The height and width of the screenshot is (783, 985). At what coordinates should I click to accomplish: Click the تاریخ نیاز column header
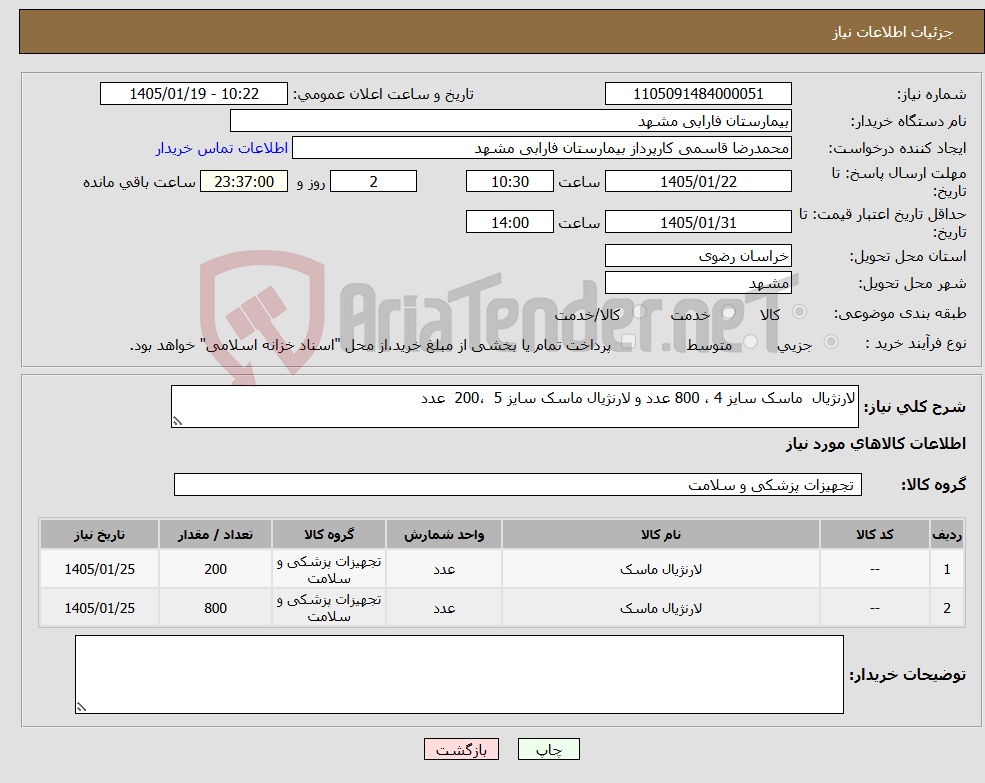[99, 534]
